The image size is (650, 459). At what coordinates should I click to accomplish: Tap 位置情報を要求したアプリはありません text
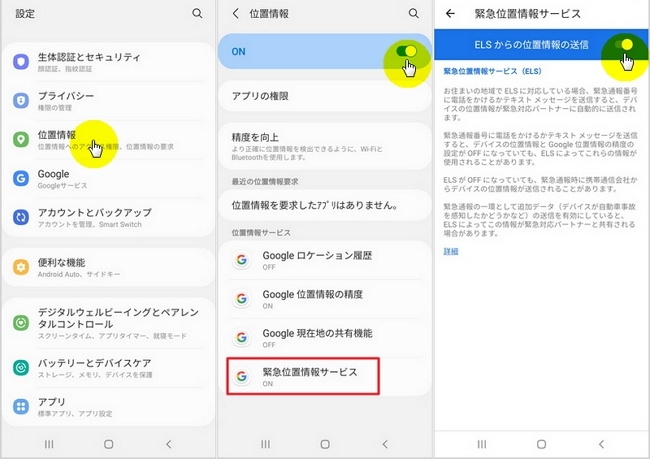click(315, 205)
